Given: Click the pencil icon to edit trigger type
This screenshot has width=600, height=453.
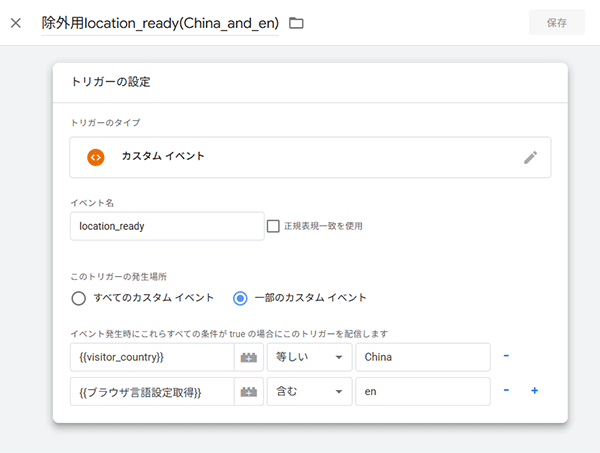Looking at the screenshot, I should pos(530,157).
